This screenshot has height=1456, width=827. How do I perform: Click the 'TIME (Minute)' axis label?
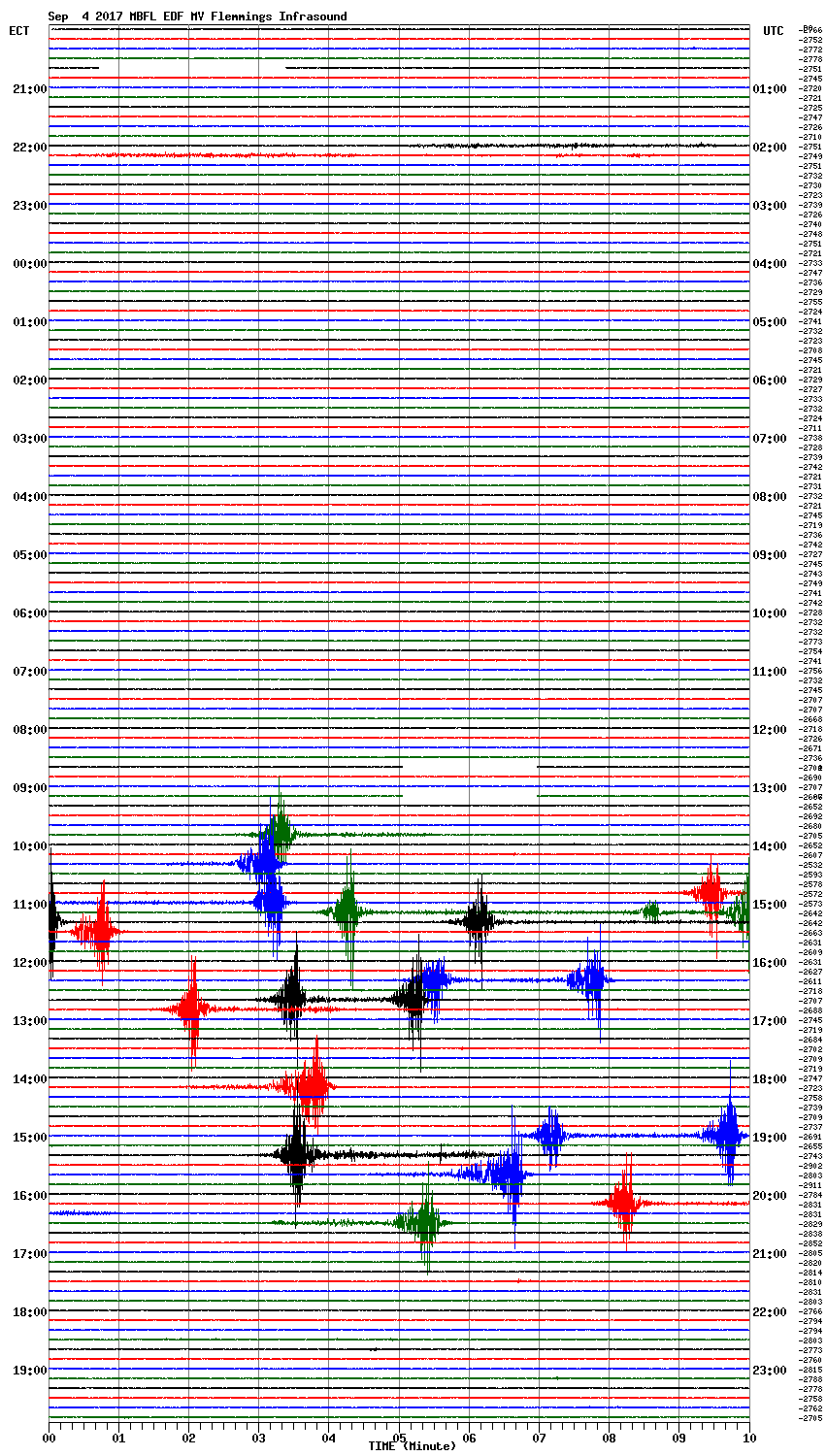[412, 1446]
